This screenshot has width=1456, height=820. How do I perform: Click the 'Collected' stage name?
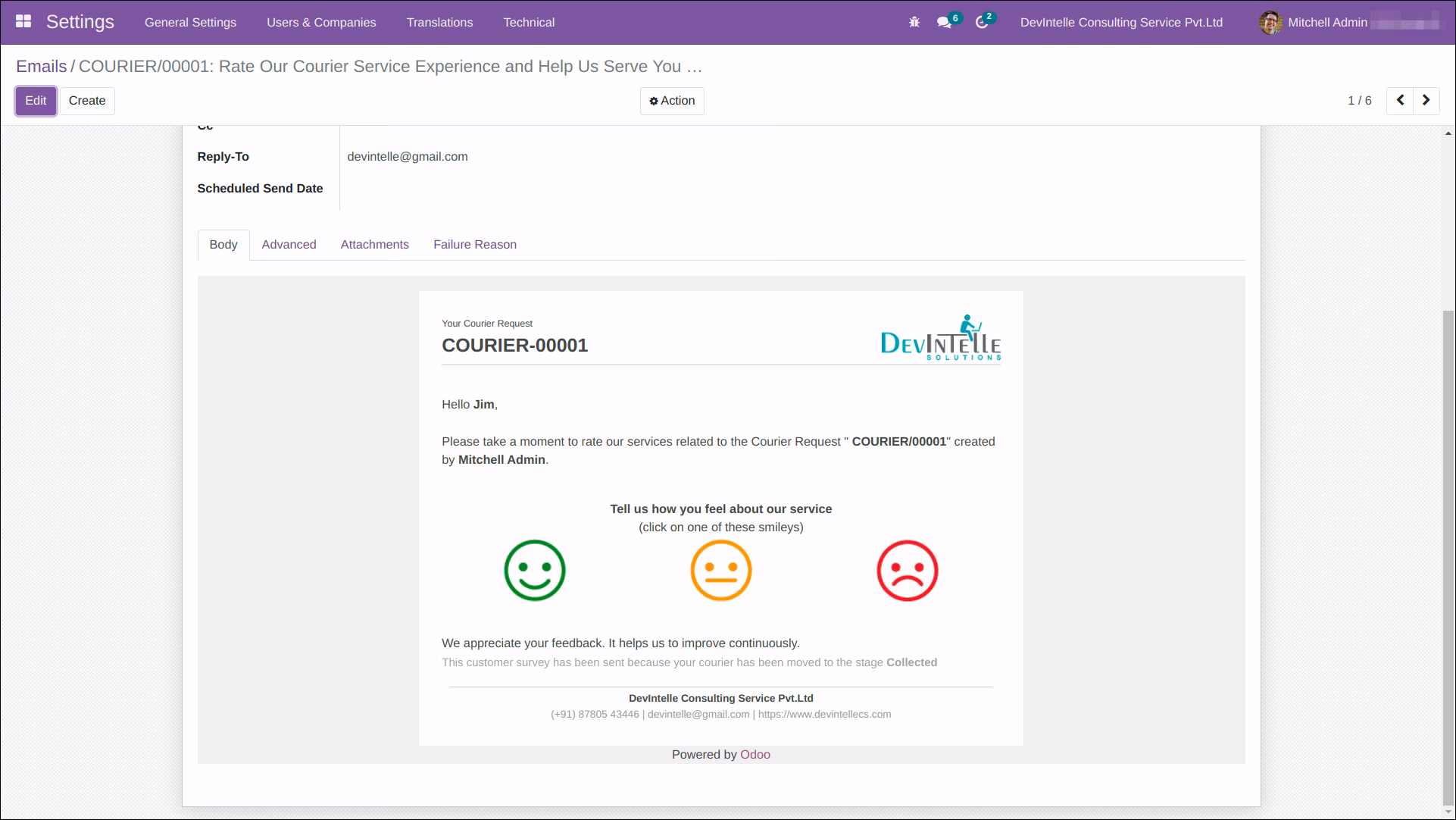click(x=912, y=662)
